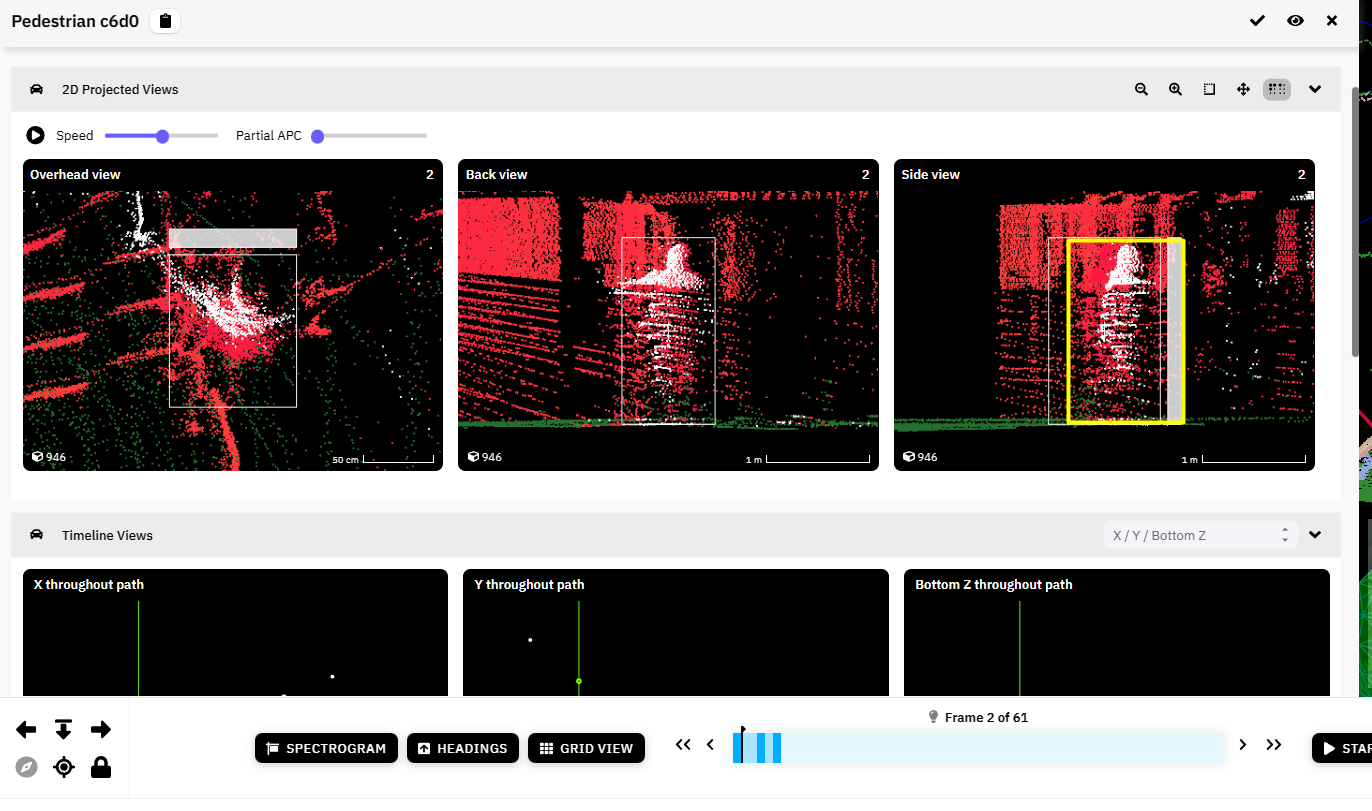
Task: Click the point count icon in Overhead view
Action: pos(37,457)
